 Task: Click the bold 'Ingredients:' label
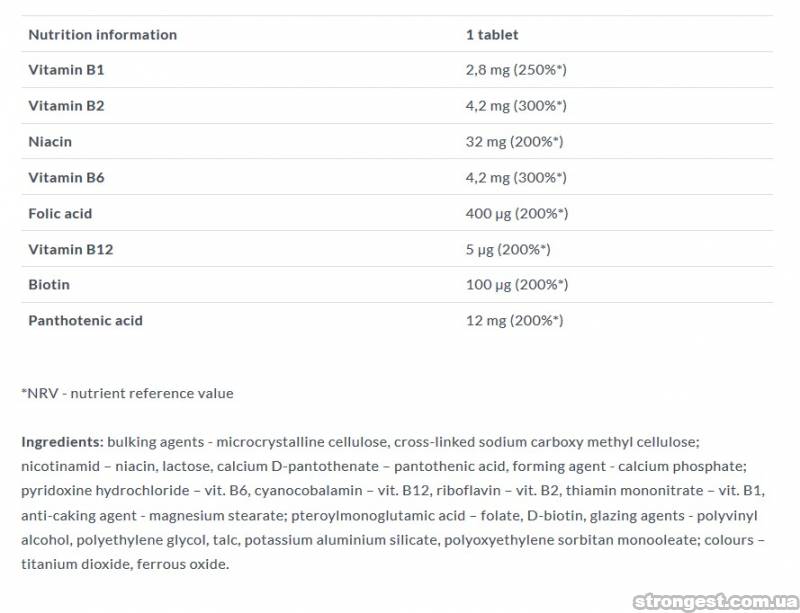tap(62, 441)
